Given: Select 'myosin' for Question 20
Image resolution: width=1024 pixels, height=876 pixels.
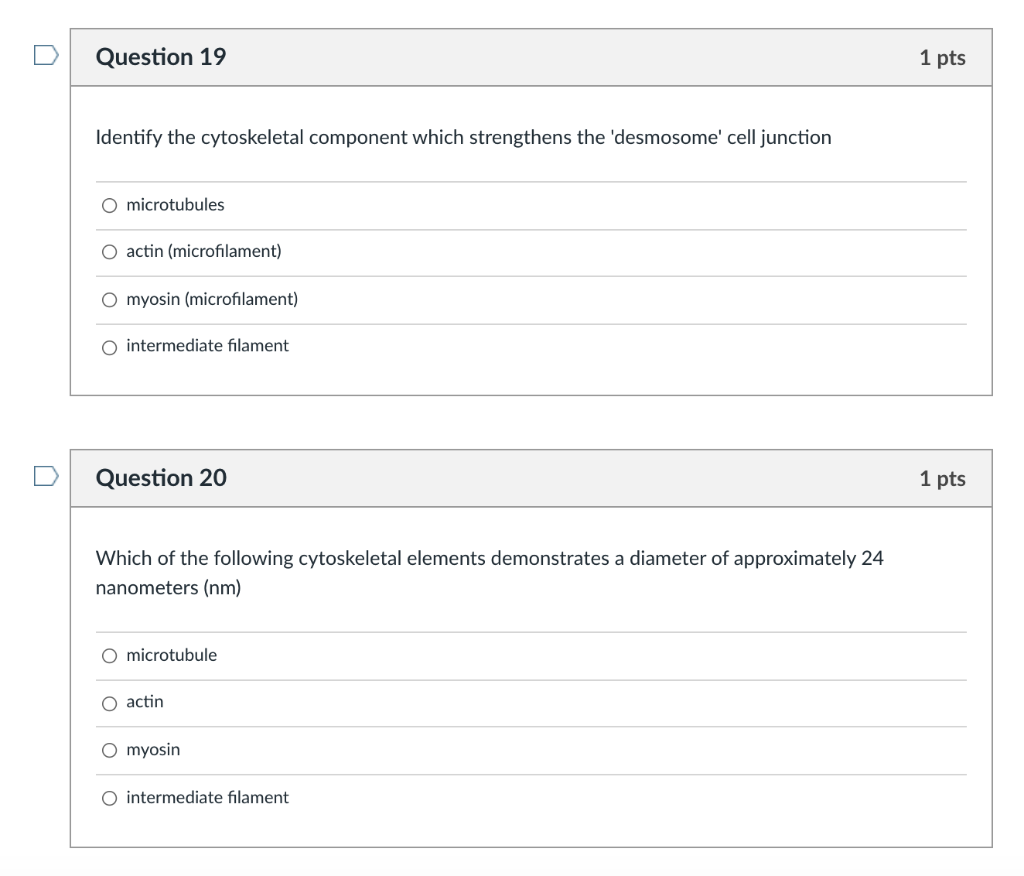Looking at the screenshot, I should (x=152, y=749).
